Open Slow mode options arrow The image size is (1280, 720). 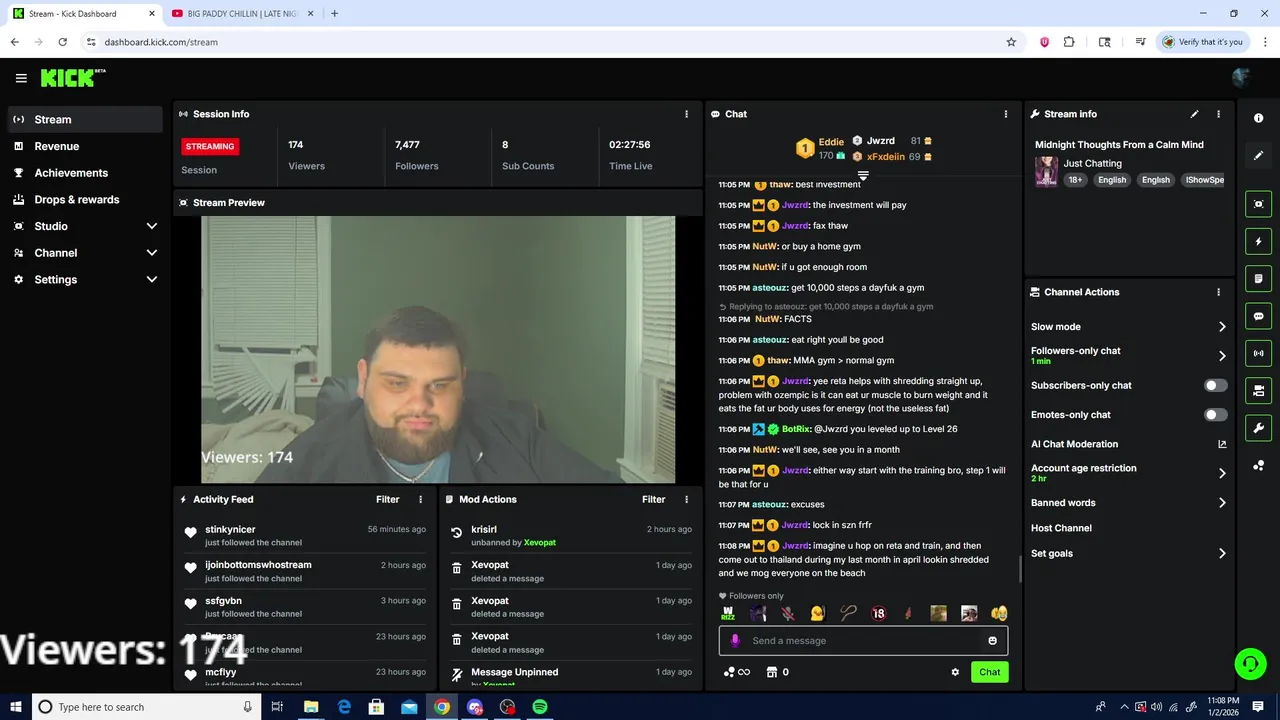point(1222,327)
